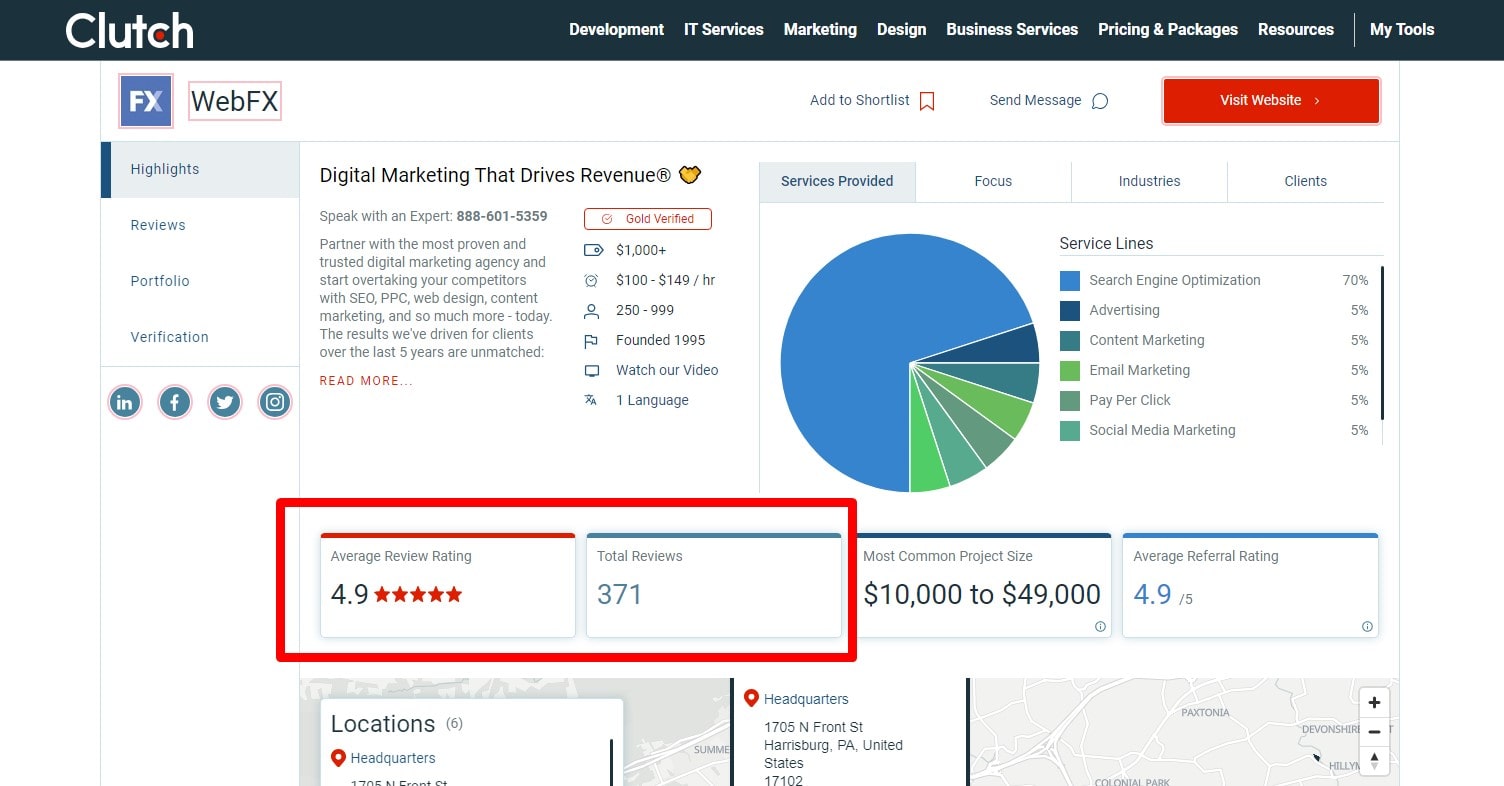Click the person icon beside 250 - 999
1504x786 pixels.
click(x=591, y=311)
